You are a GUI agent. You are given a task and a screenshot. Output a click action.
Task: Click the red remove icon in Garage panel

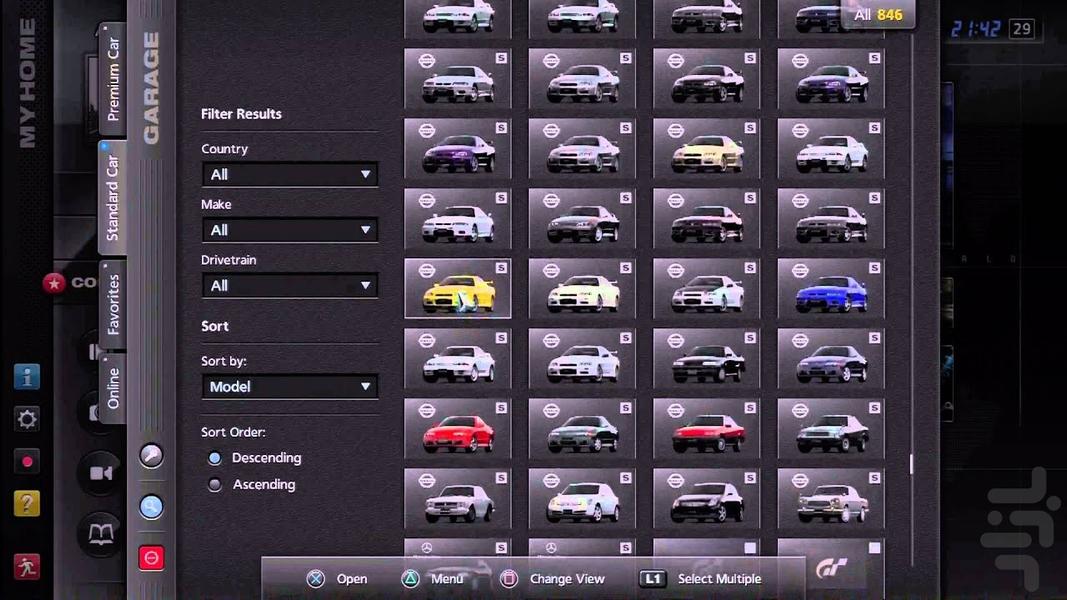[x=151, y=558]
